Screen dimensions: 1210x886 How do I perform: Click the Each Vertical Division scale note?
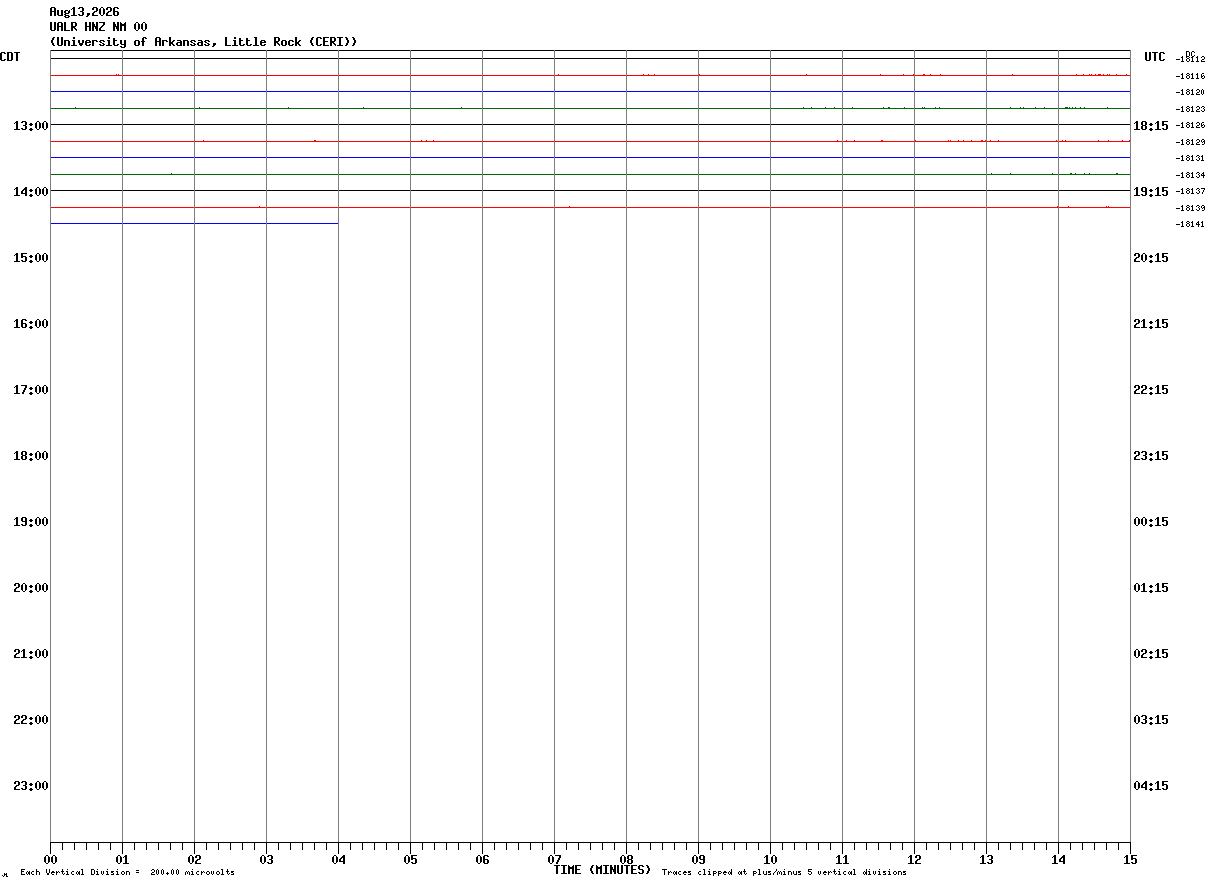pyautogui.click(x=127, y=873)
